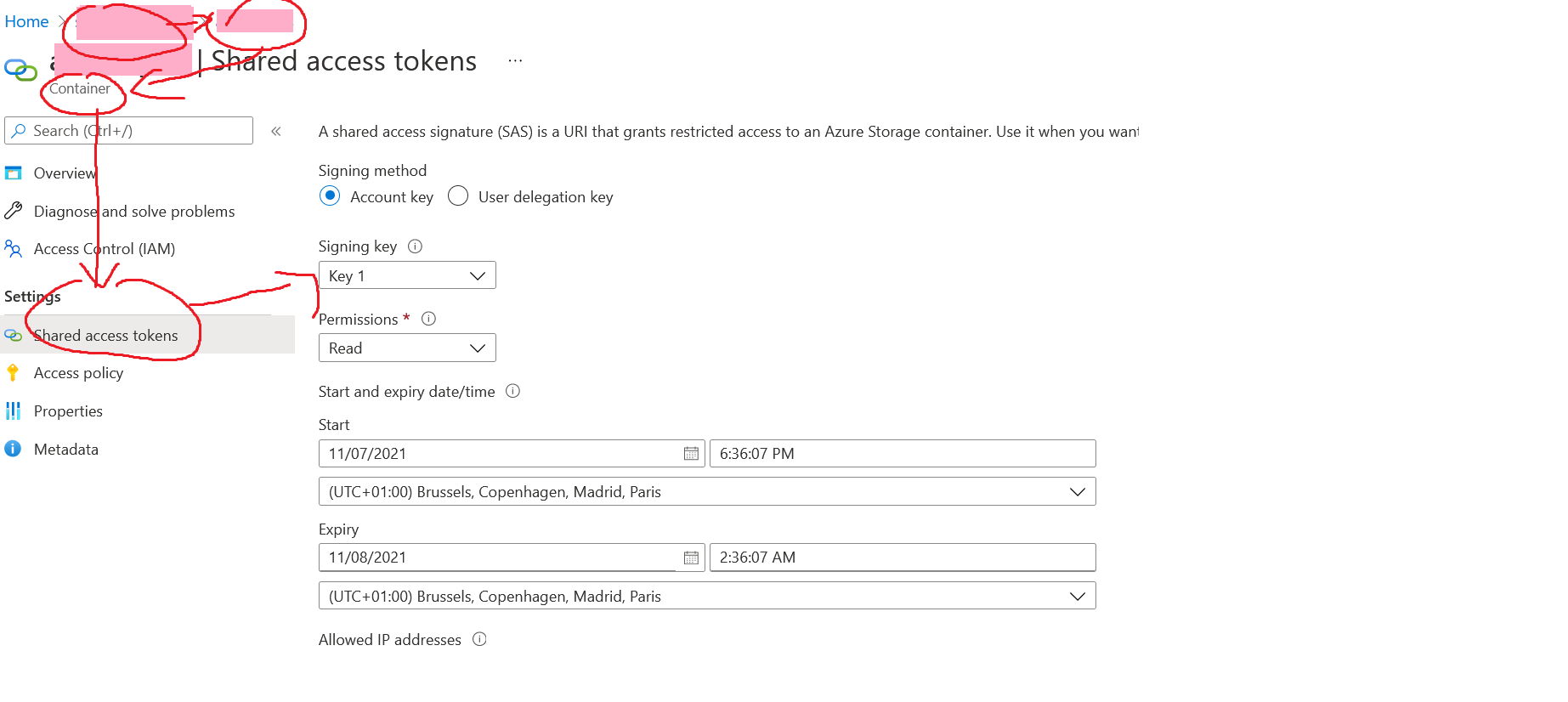This screenshot has width=1568, height=702.
Task: Select the User delegation key option
Action: point(458,196)
